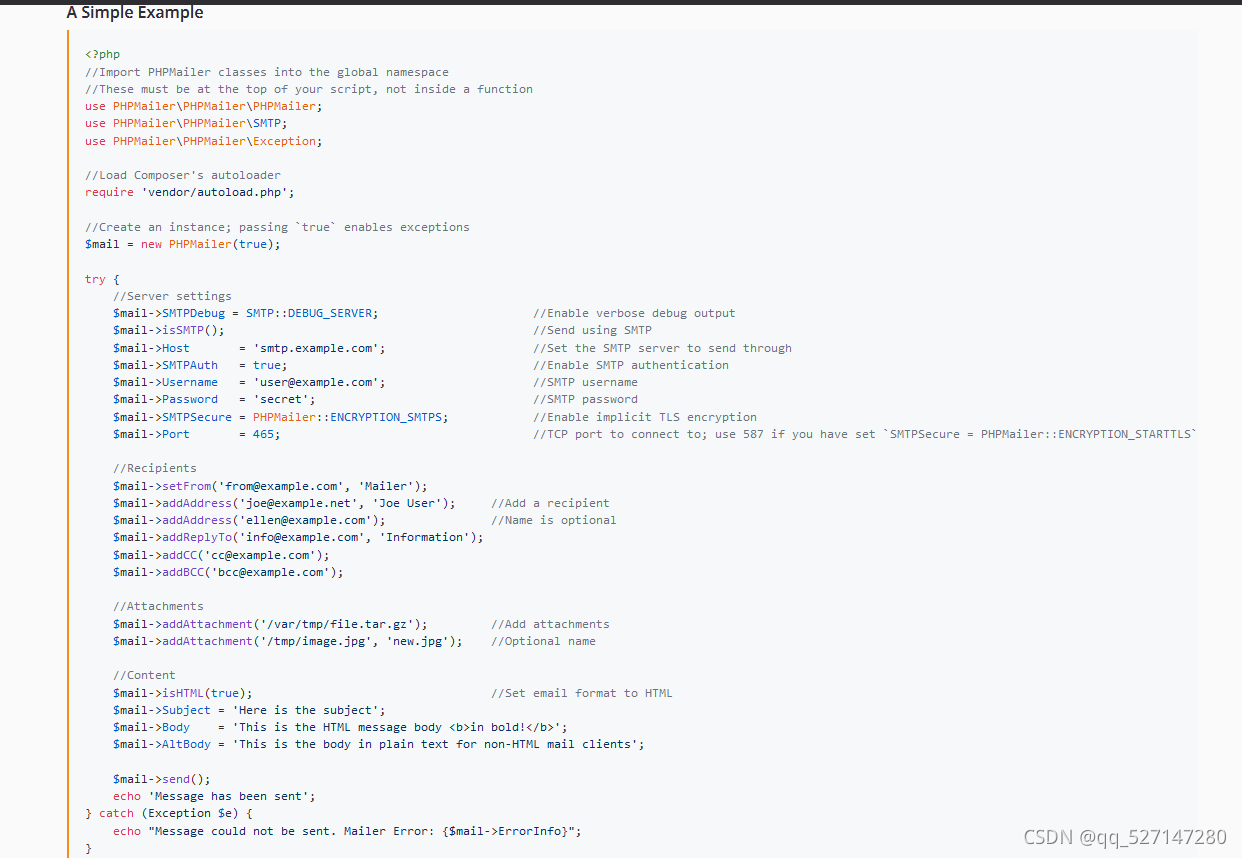Click the line '$mail = new PHPMailer(true);'
Viewport: 1242px width, 858px height.
tap(183, 244)
